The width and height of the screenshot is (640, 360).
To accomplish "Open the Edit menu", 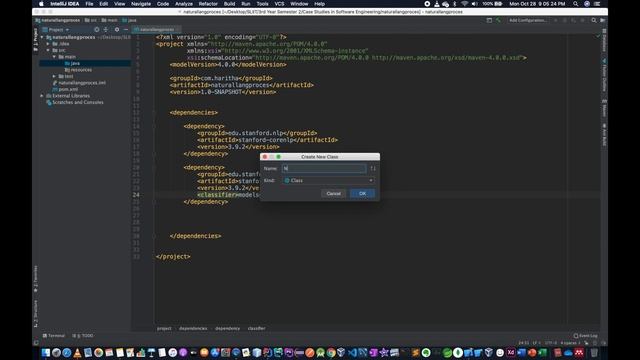I will click(x=104, y=4).
